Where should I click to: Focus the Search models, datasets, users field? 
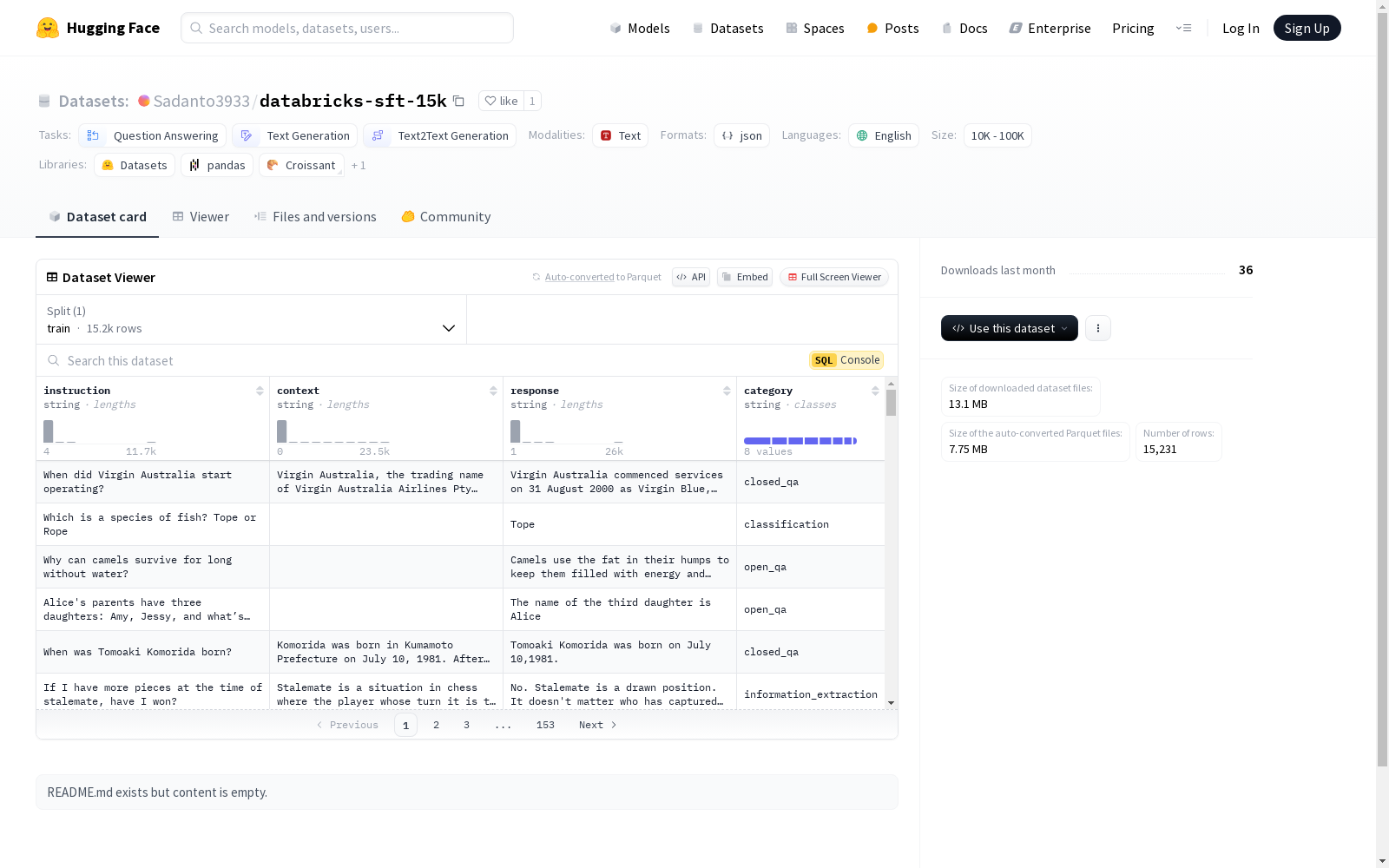(347, 28)
